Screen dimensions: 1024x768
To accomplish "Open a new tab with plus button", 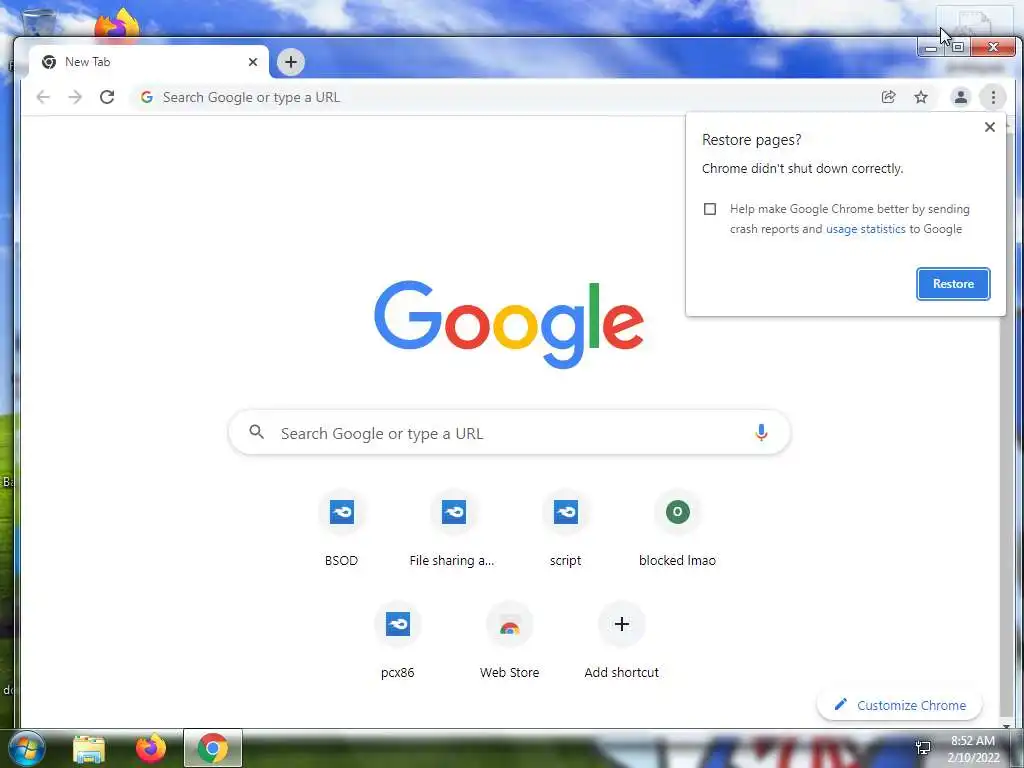I will [291, 62].
